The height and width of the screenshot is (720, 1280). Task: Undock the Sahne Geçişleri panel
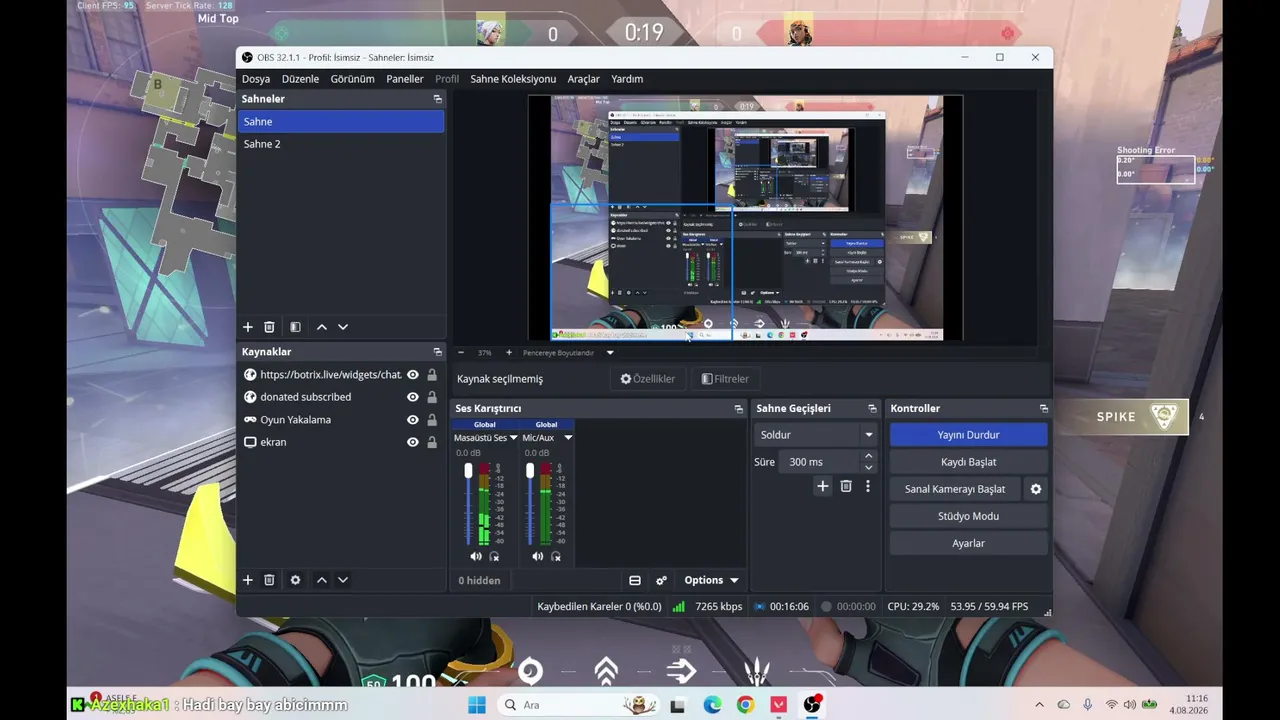tap(872, 409)
